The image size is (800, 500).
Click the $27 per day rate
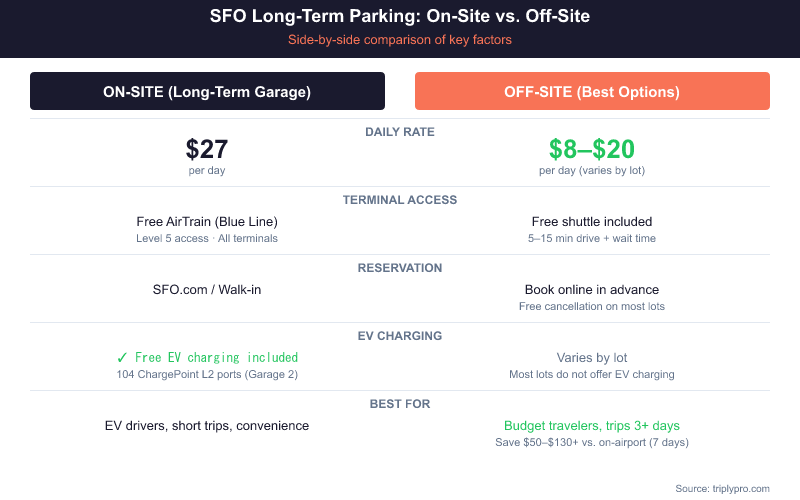point(207,149)
